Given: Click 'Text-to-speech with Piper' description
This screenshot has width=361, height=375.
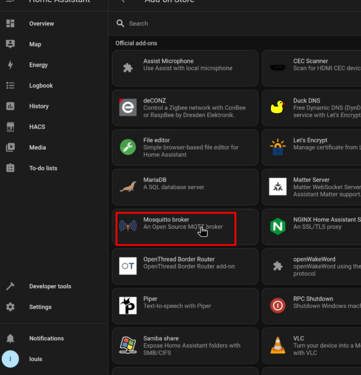Looking at the screenshot, I should click(x=177, y=306).
